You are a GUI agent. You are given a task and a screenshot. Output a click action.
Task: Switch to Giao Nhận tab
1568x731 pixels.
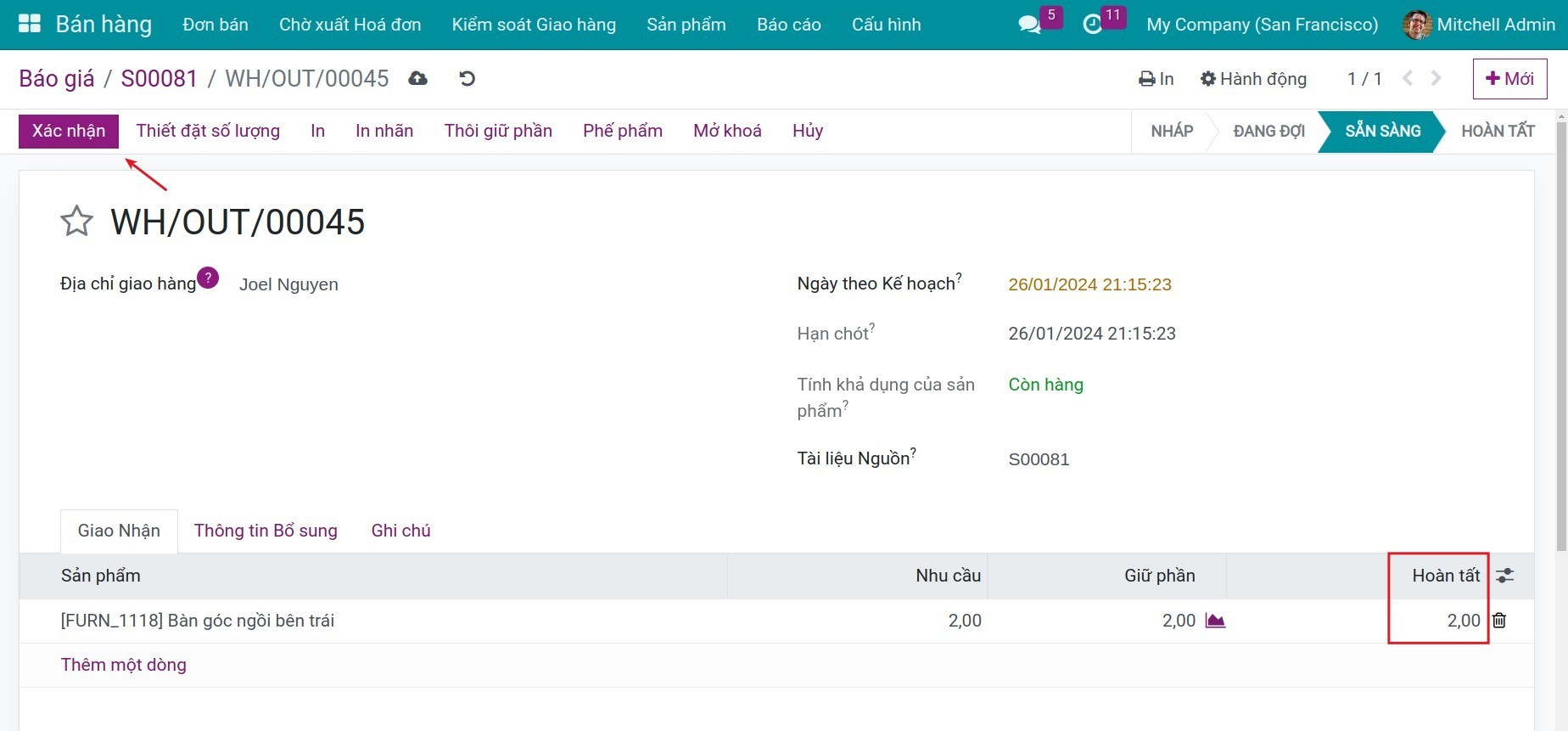119,531
